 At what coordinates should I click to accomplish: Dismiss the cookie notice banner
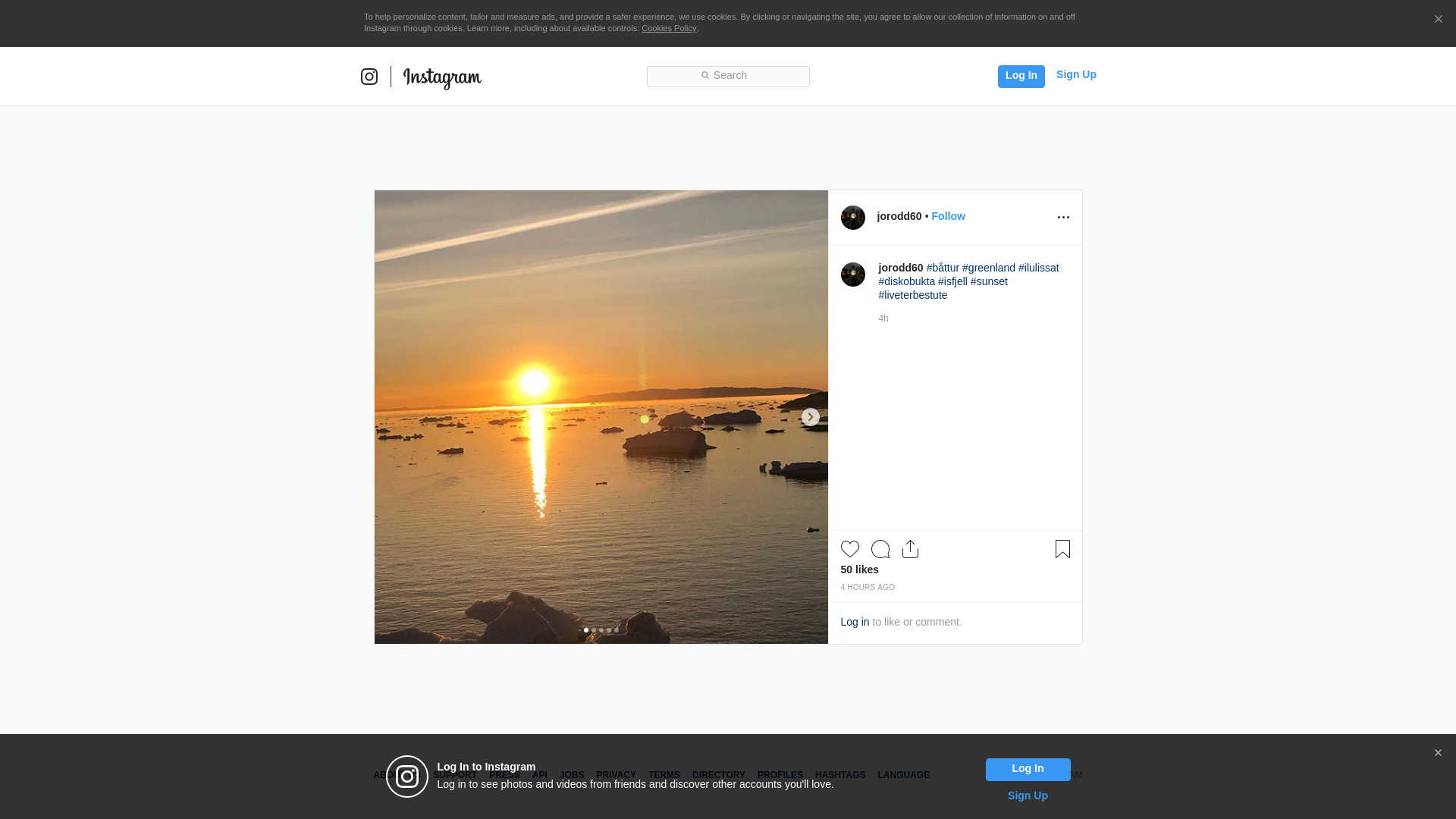click(1438, 20)
